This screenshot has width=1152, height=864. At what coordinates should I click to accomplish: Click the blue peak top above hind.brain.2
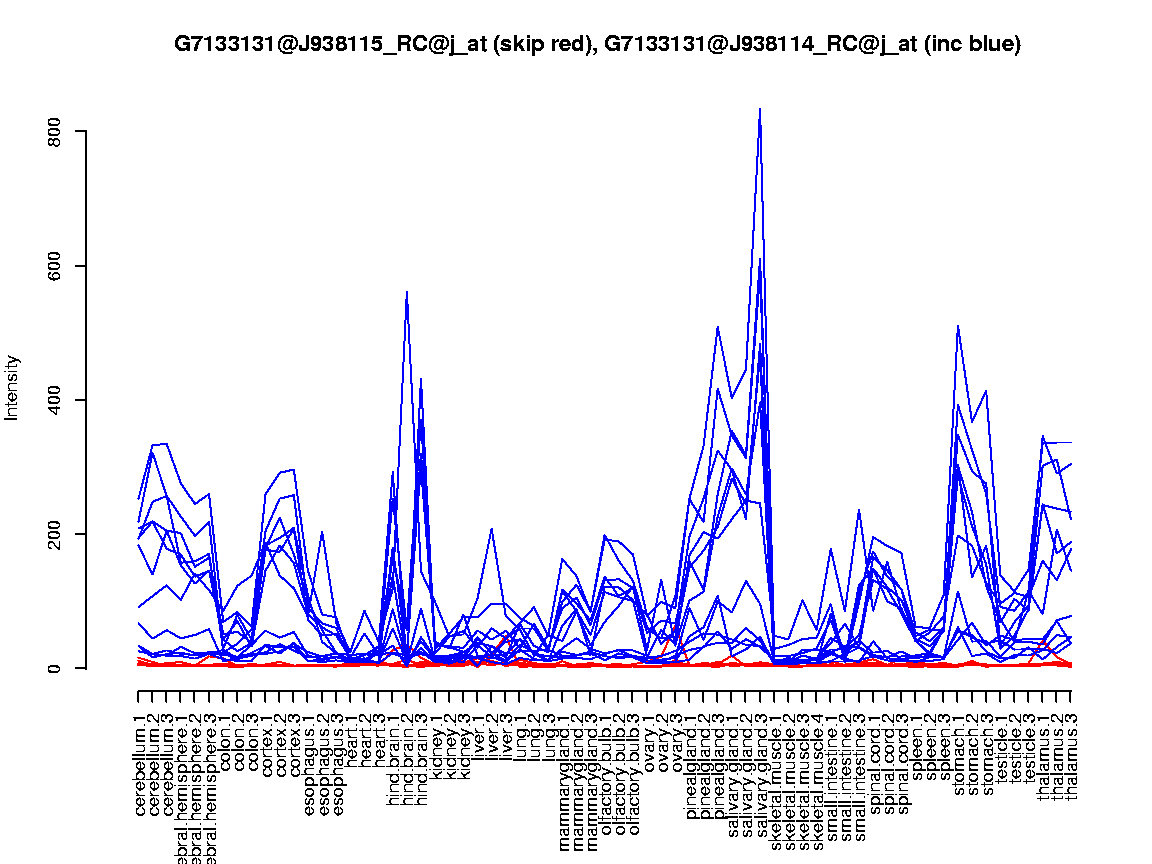coord(406,292)
